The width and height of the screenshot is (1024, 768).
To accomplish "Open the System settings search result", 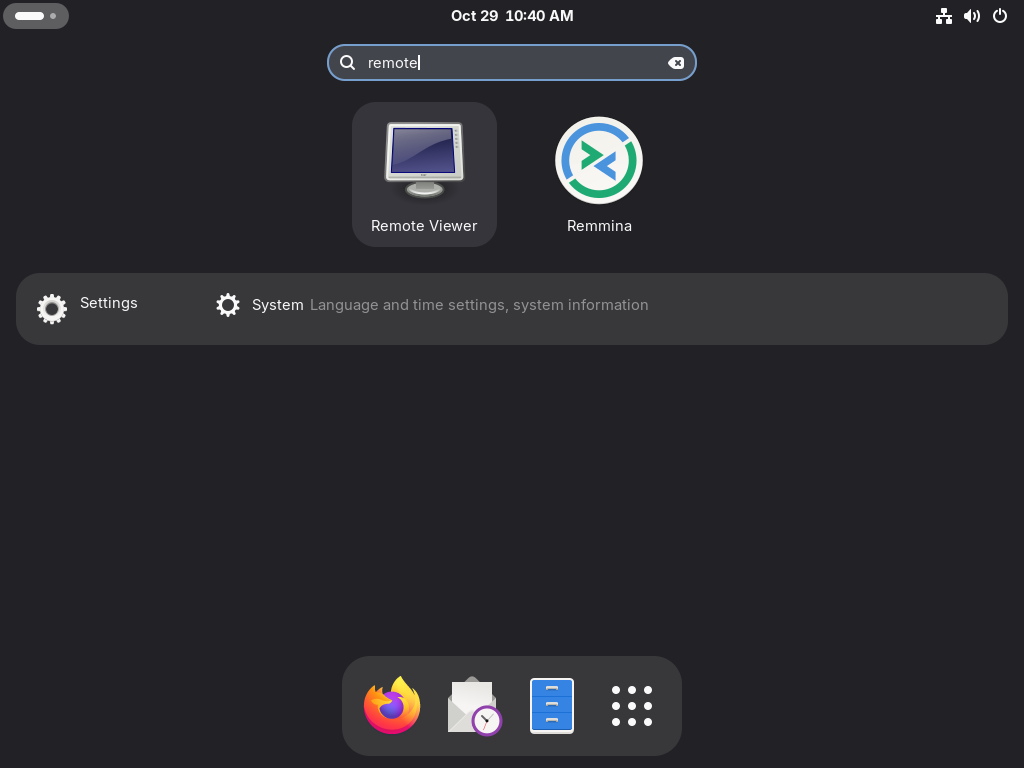I will coord(277,305).
